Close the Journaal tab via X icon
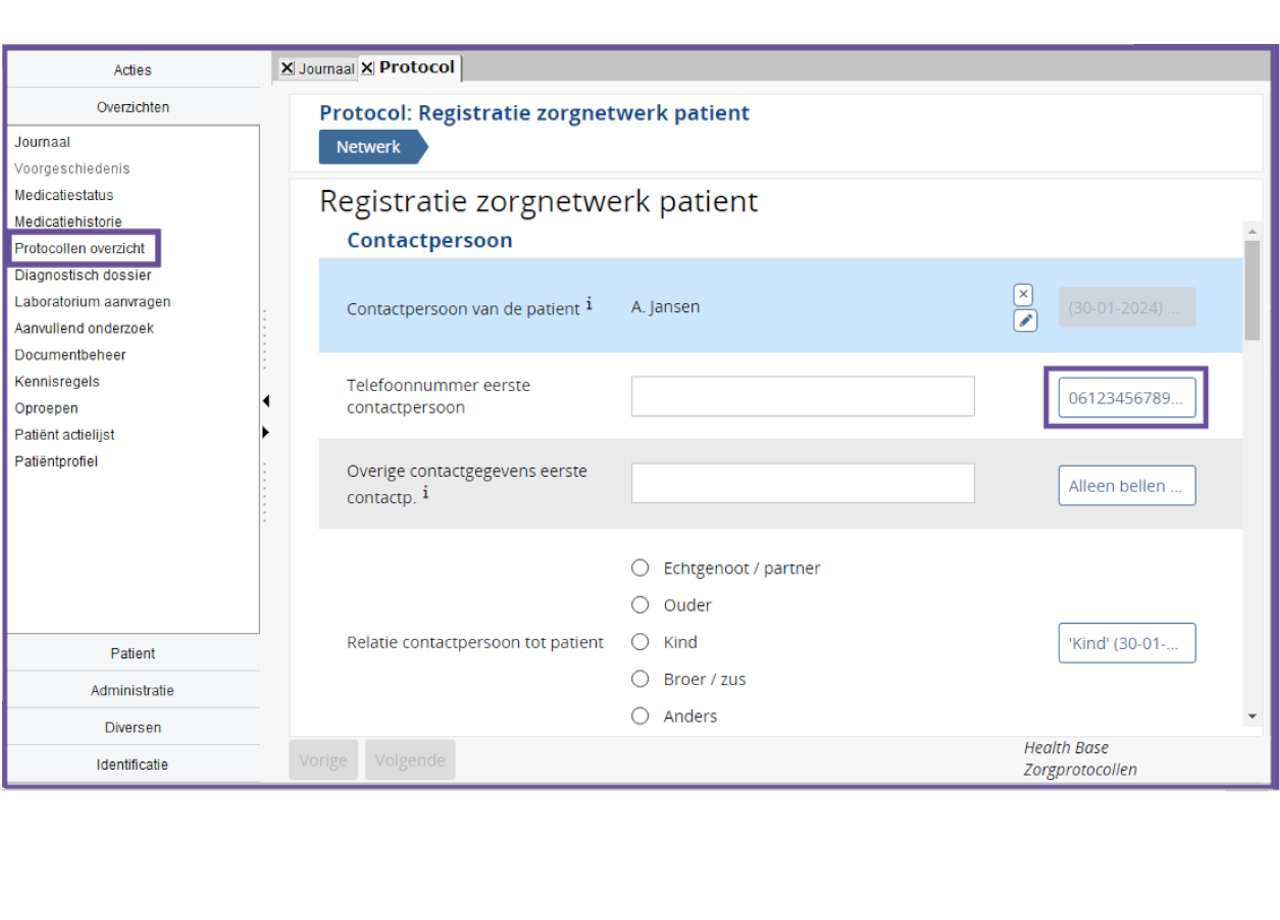The image size is (1280, 920). 288,68
